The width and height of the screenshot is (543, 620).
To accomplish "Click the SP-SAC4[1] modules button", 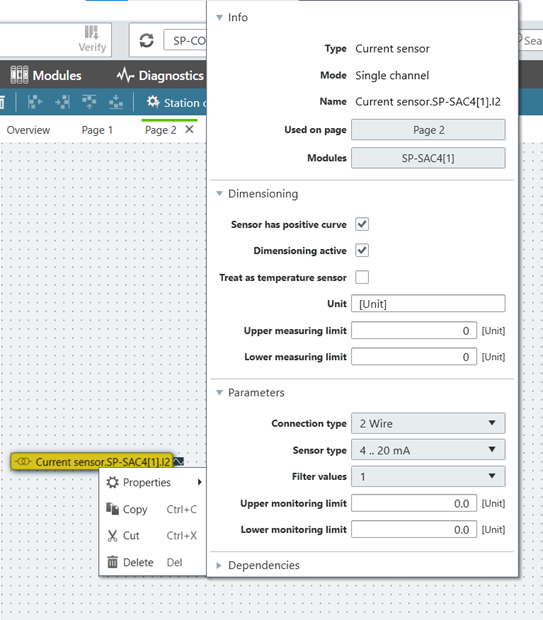I will pyautogui.click(x=428, y=158).
